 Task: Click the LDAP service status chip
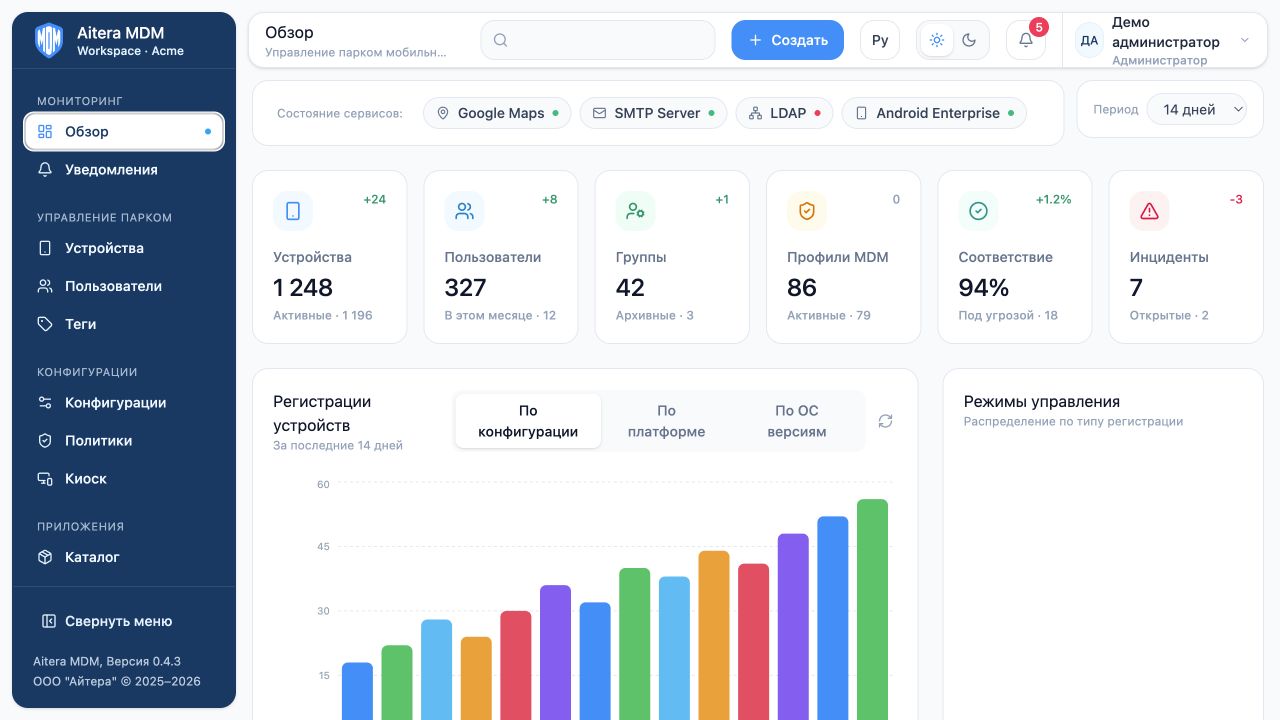coord(785,113)
